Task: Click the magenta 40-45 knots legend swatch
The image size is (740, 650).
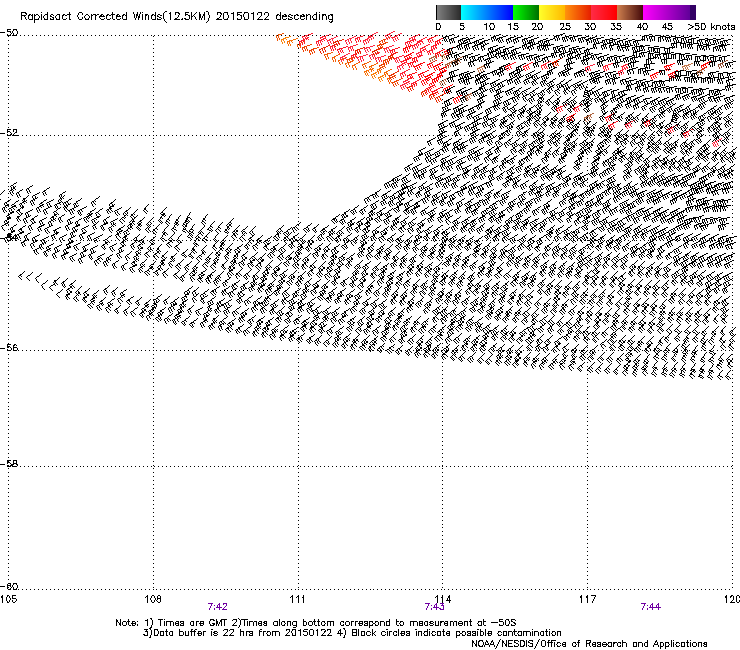Action: point(656,12)
